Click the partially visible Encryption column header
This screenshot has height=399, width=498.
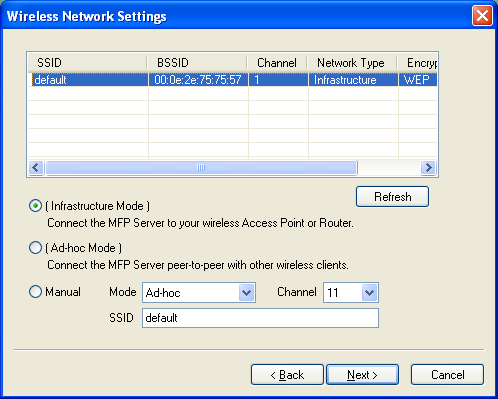(417, 63)
